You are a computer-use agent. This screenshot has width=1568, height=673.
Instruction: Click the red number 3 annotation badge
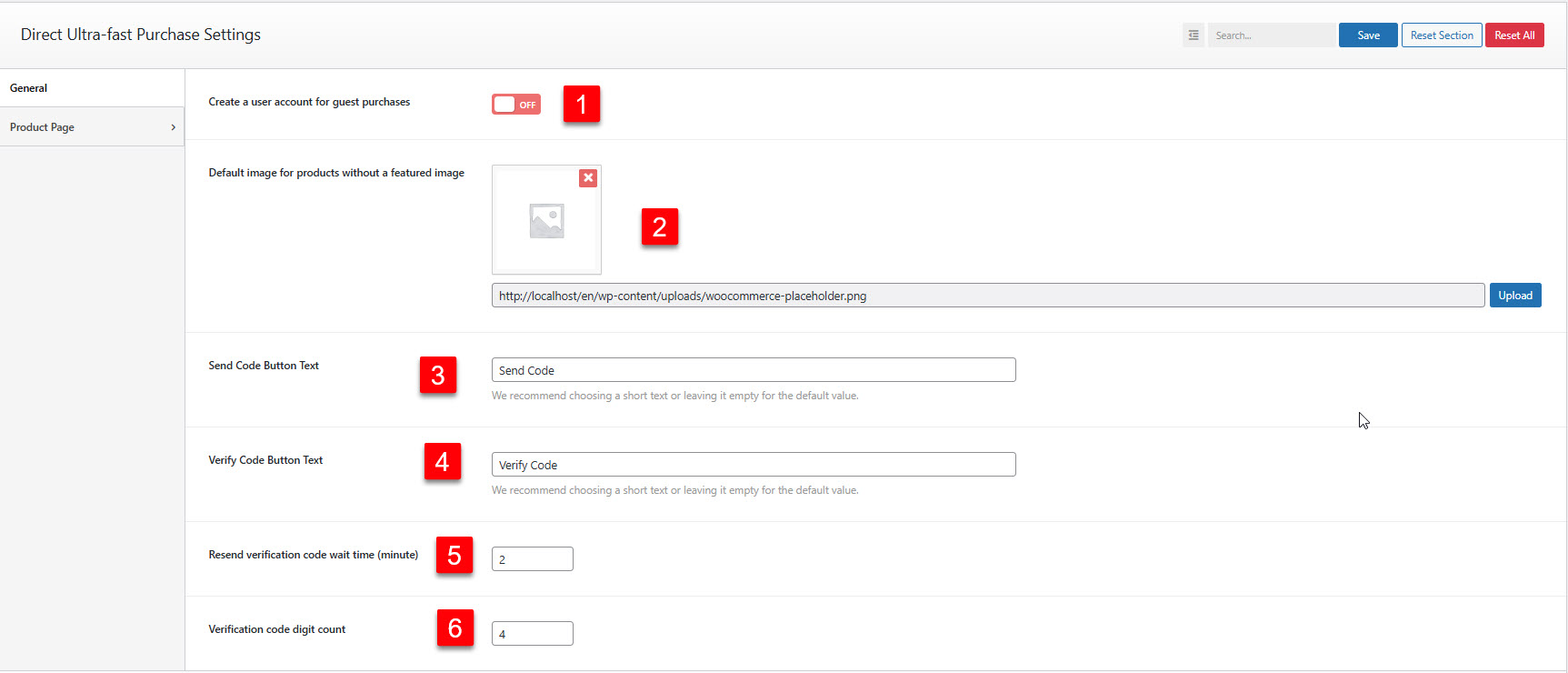[437, 375]
